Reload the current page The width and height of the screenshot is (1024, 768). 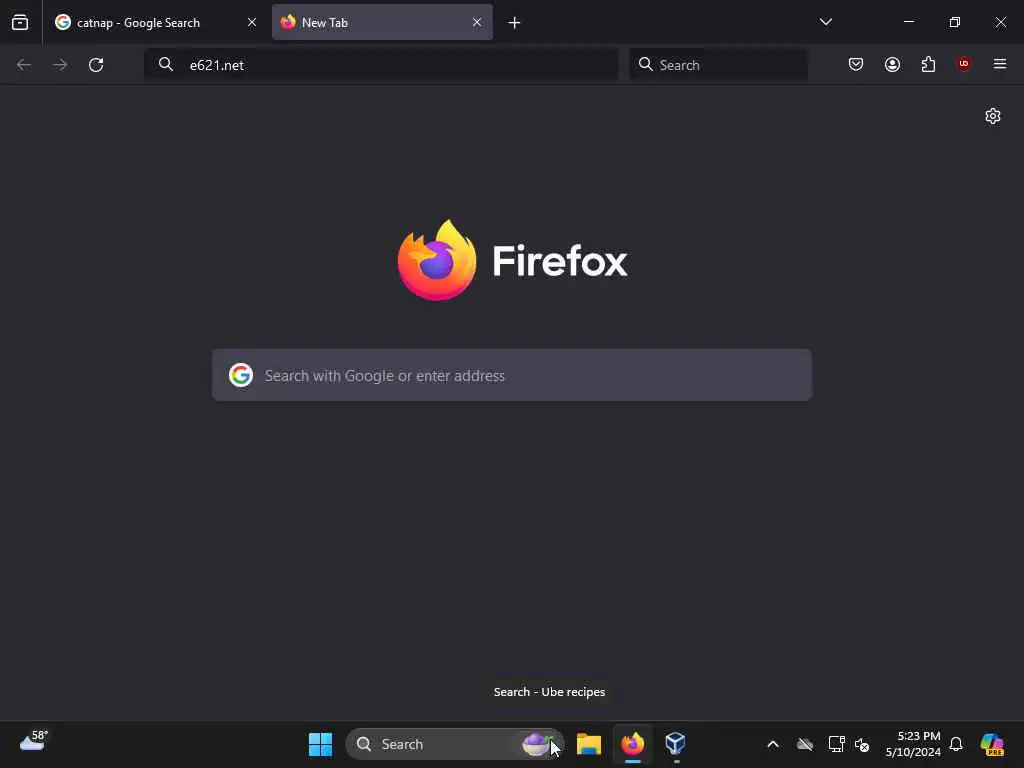96,65
